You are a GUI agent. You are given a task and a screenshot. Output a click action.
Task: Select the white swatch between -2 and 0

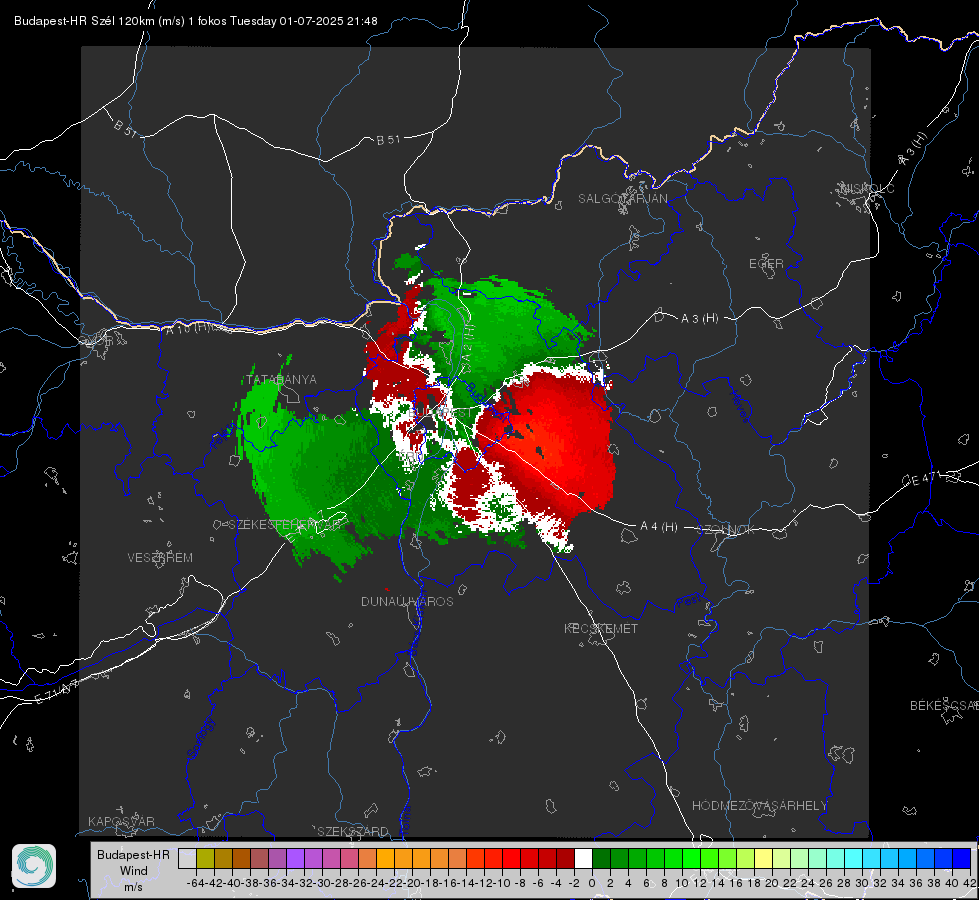583,859
